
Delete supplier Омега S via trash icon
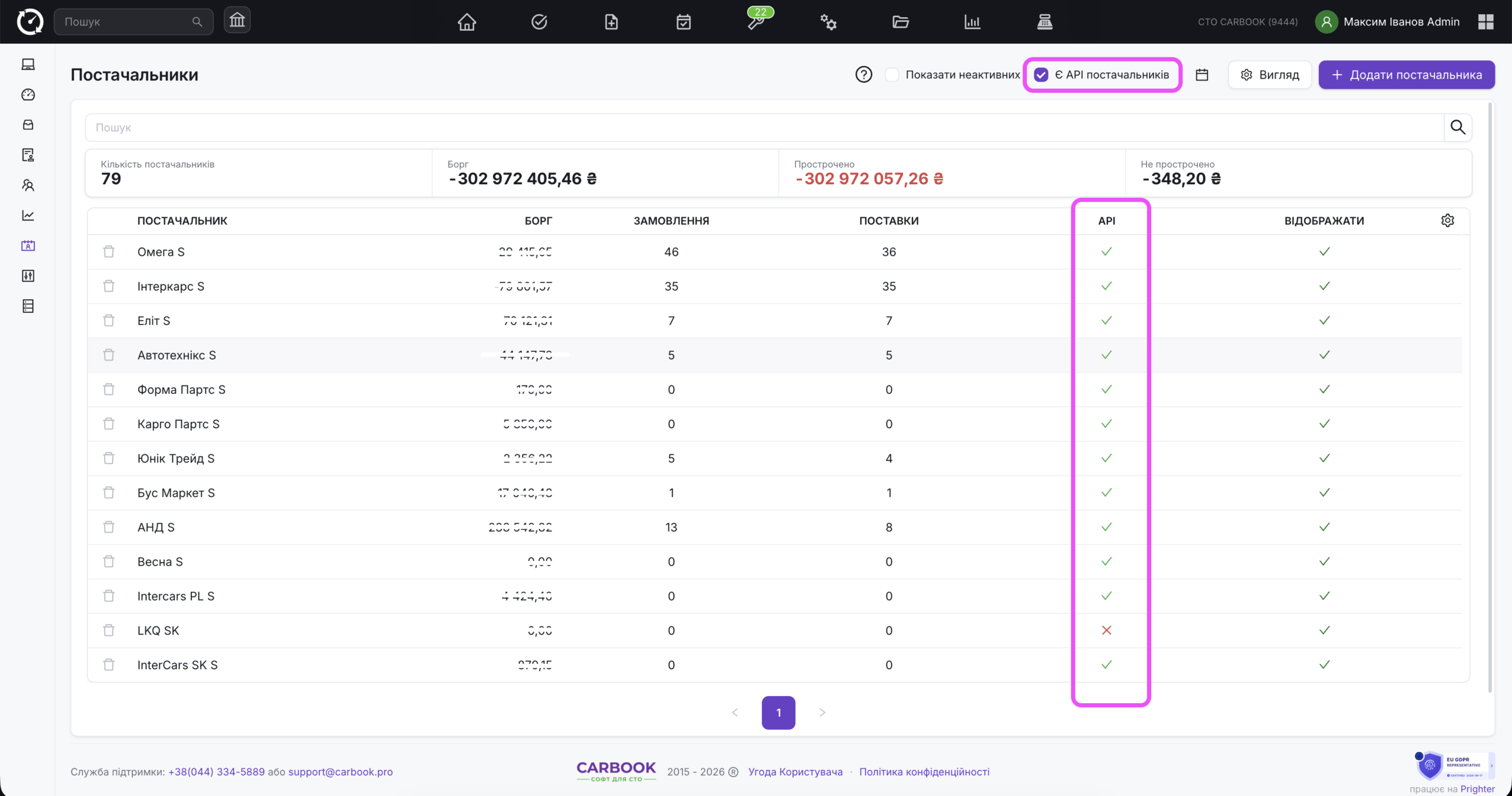109,252
